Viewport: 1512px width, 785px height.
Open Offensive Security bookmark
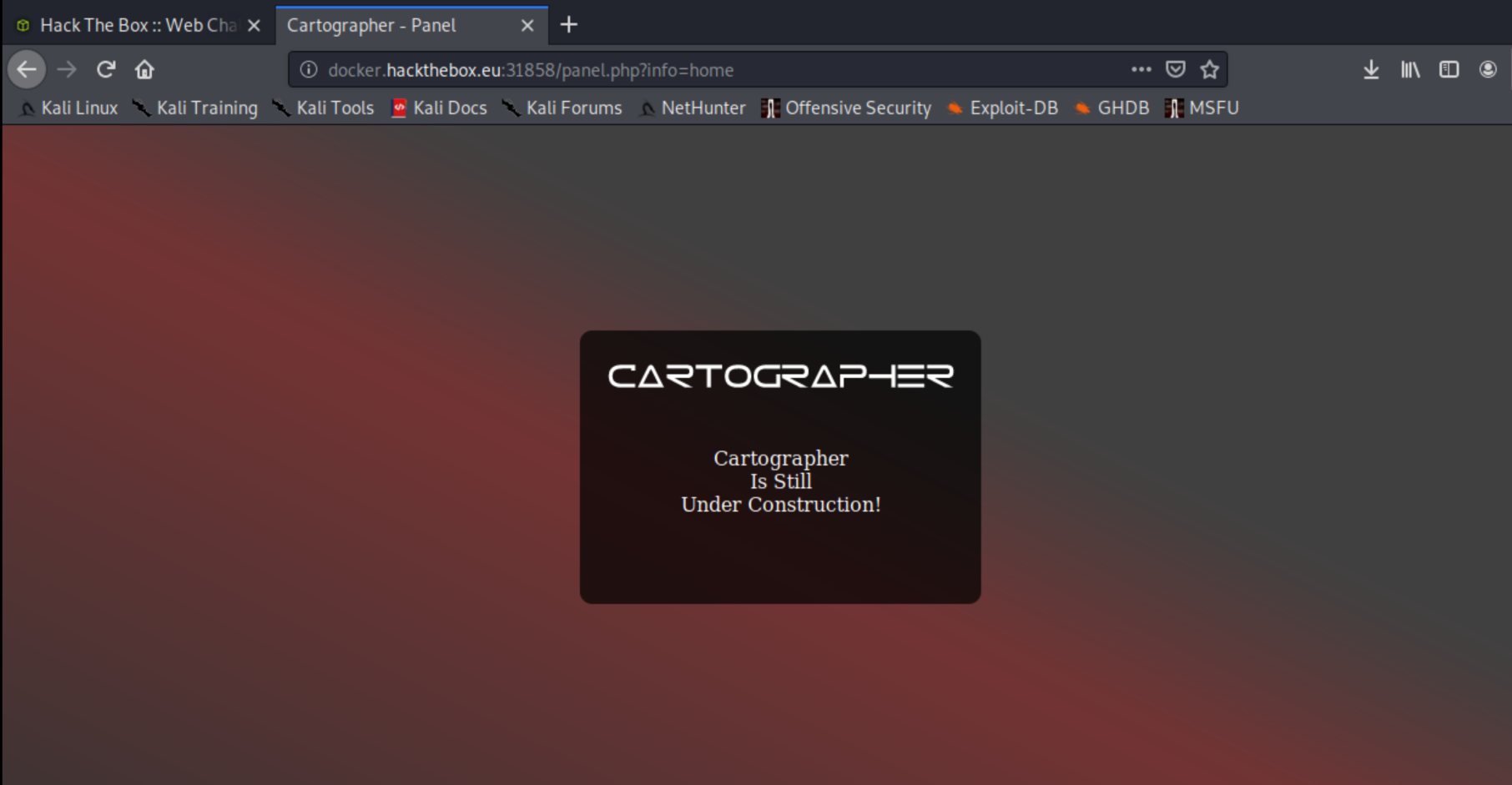coord(847,108)
